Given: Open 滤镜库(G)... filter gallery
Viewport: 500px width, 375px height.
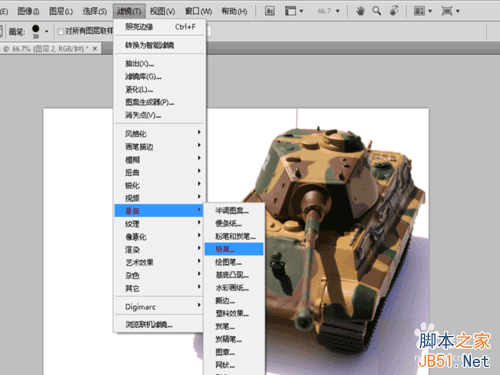Looking at the screenshot, I should [x=159, y=77].
